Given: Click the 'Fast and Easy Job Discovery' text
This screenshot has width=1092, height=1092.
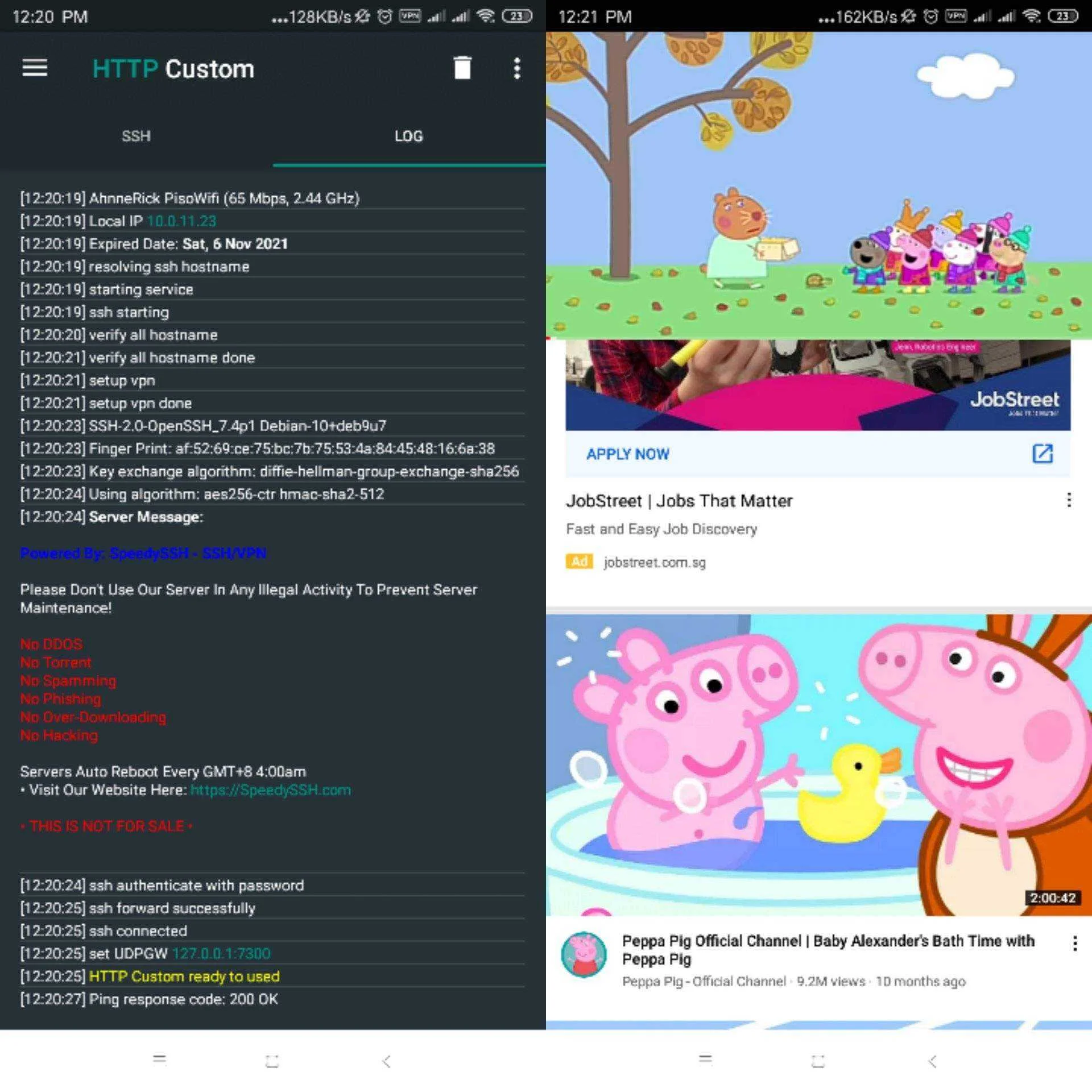Looking at the screenshot, I should 661,529.
